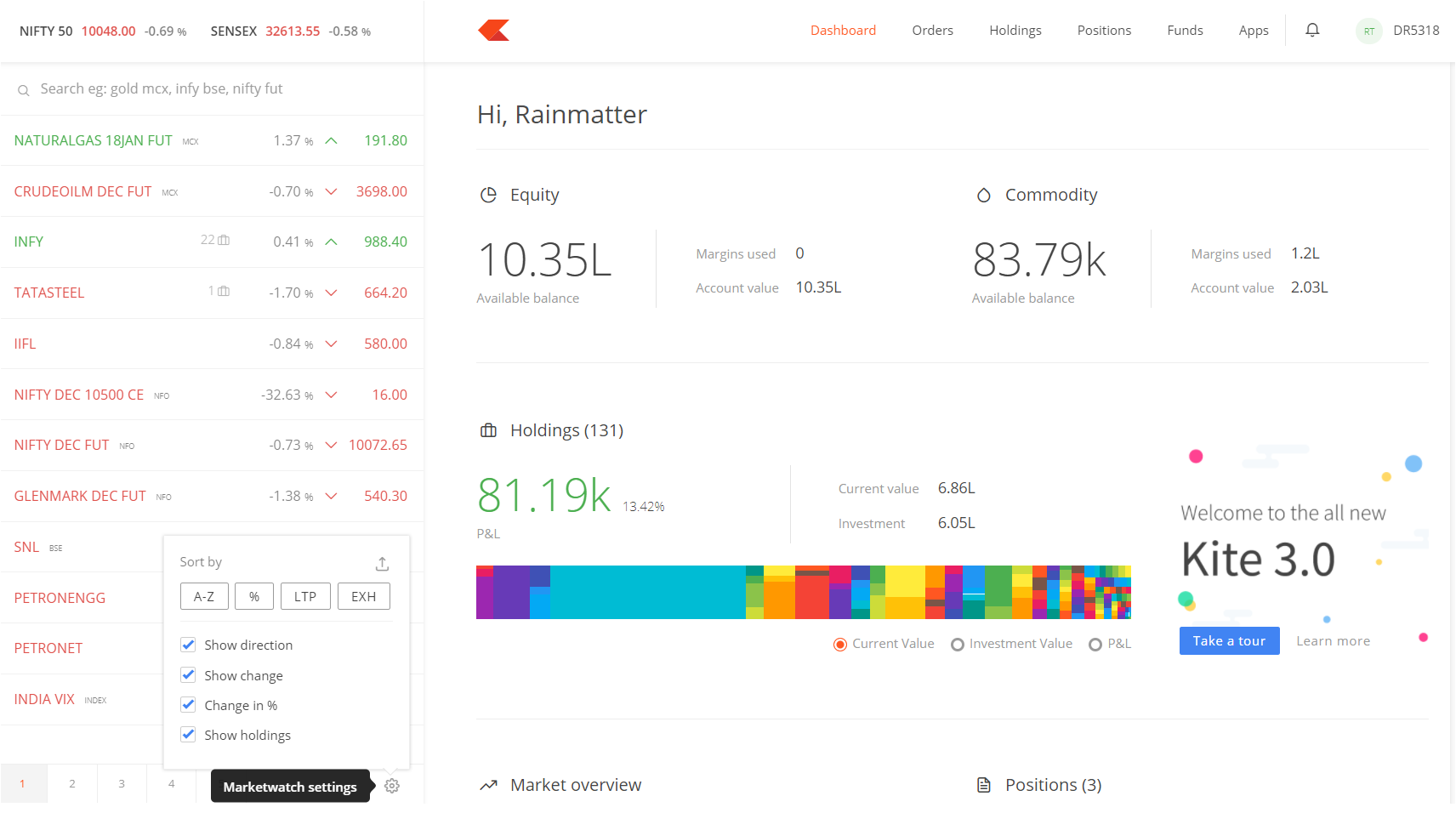This screenshot has height=813, width=1456.
Task: Click IIFL price 580.00
Action: (x=385, y=344)
